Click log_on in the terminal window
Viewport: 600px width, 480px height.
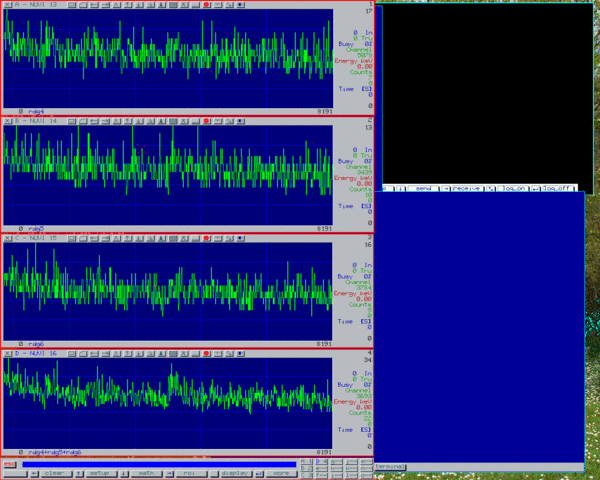click(513, 188)
